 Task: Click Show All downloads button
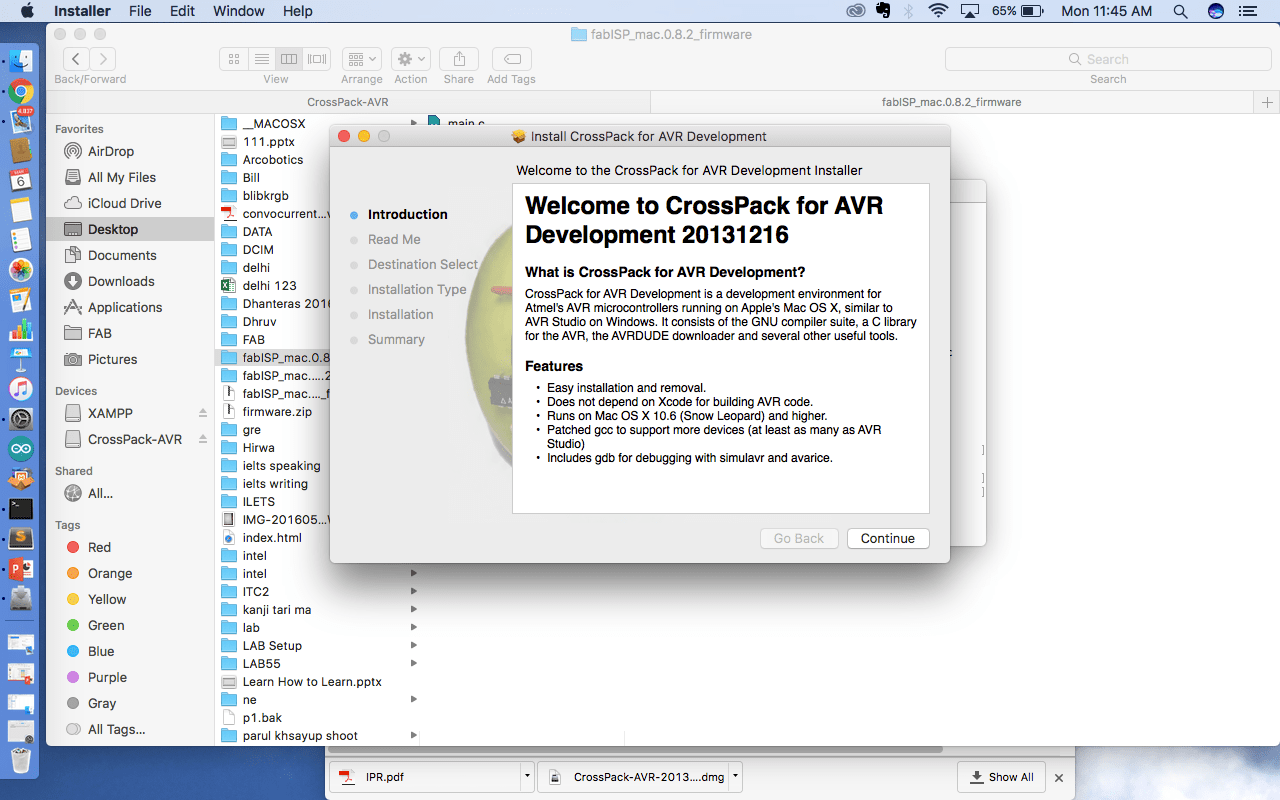pos(1000,777)
